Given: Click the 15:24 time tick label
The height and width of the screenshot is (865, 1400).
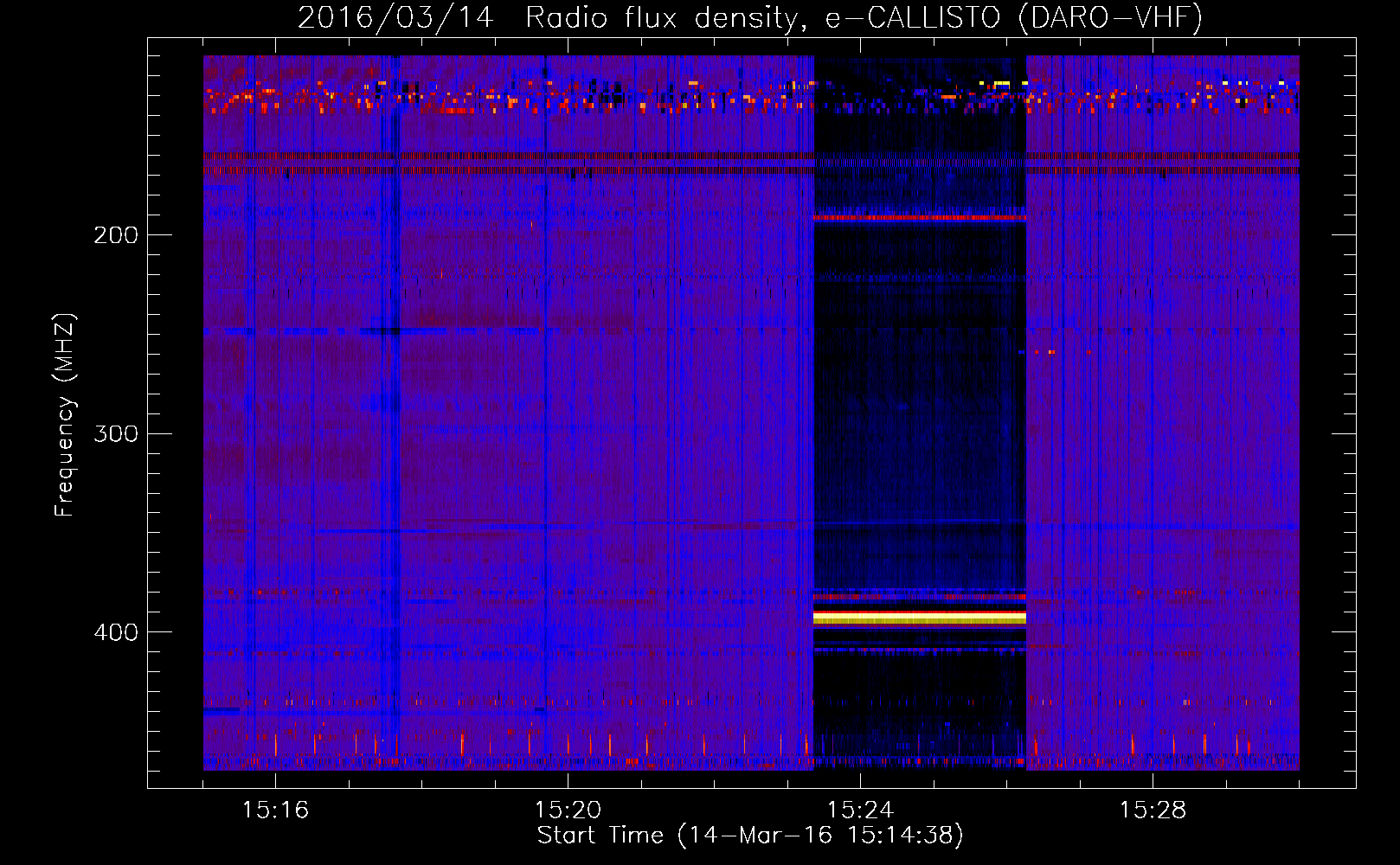Looking at the screenshot, I should [x=860, y=811].
